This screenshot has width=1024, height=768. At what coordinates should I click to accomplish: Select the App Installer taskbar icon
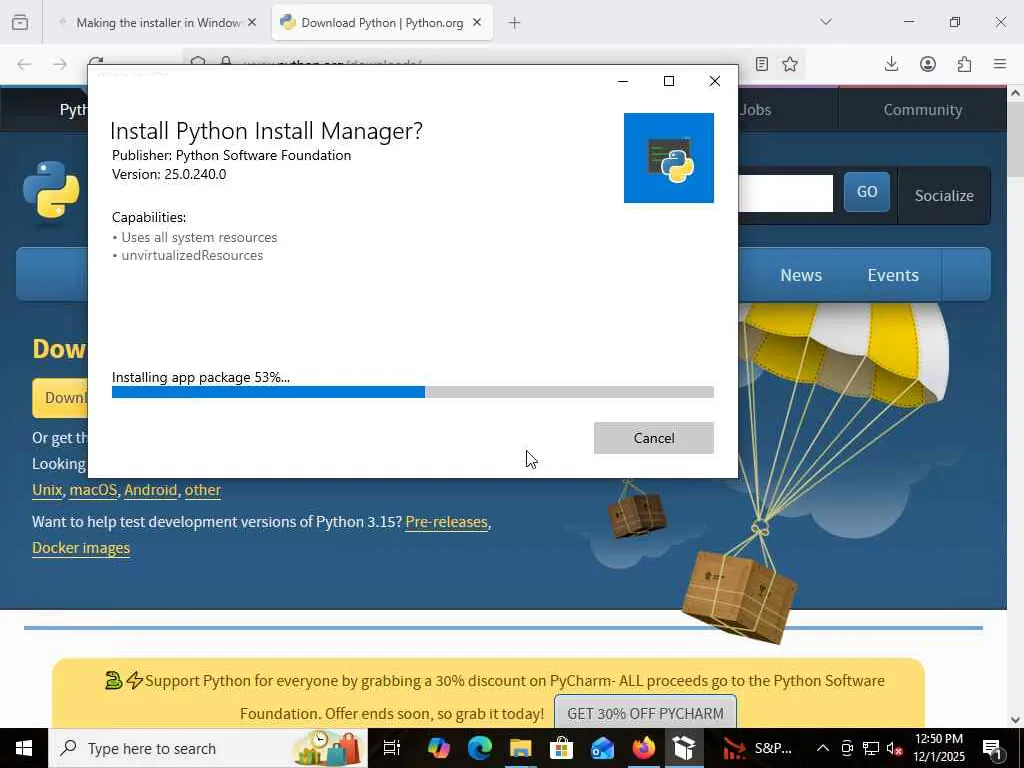click(684, 748)
